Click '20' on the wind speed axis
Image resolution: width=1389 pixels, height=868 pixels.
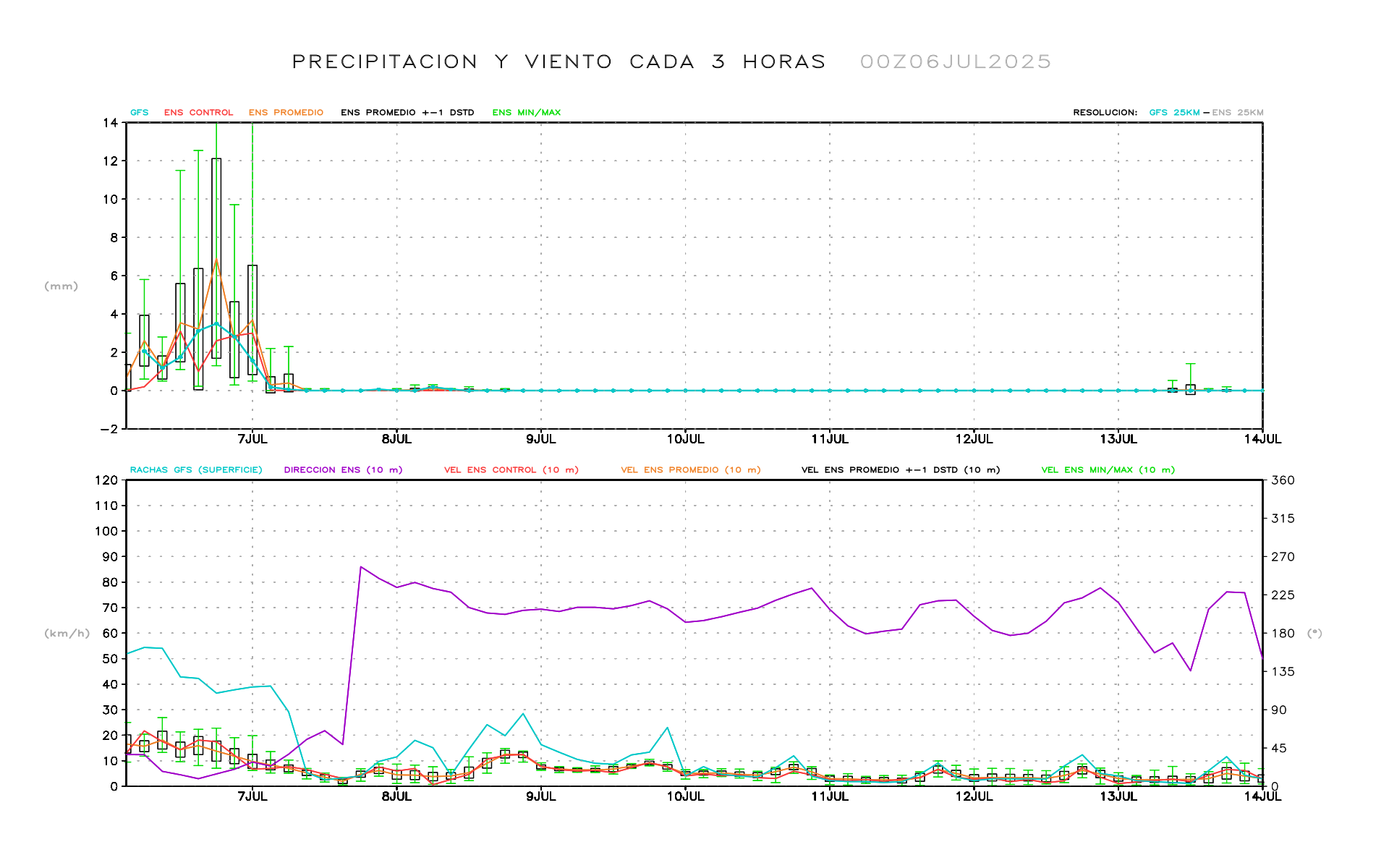click(x=110, y=736)
